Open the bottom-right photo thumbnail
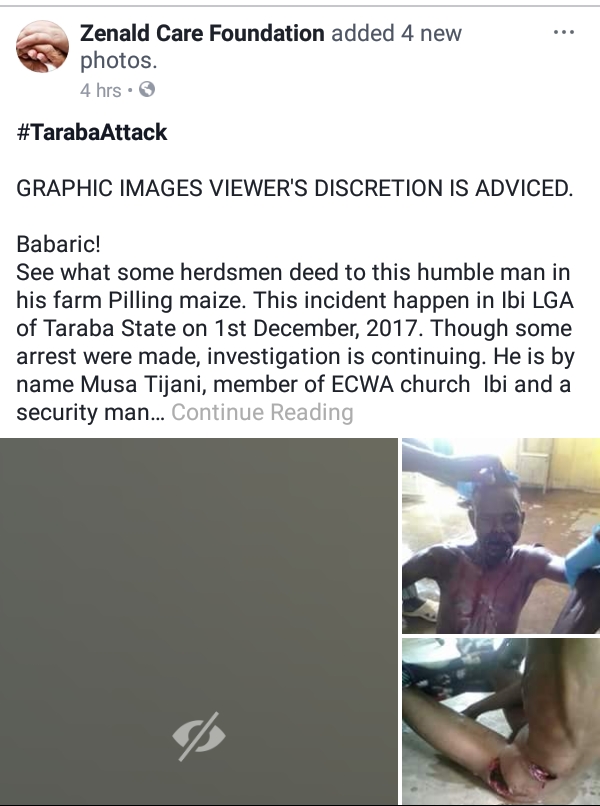Screen dimensions: 600x806 coord(501,722)
